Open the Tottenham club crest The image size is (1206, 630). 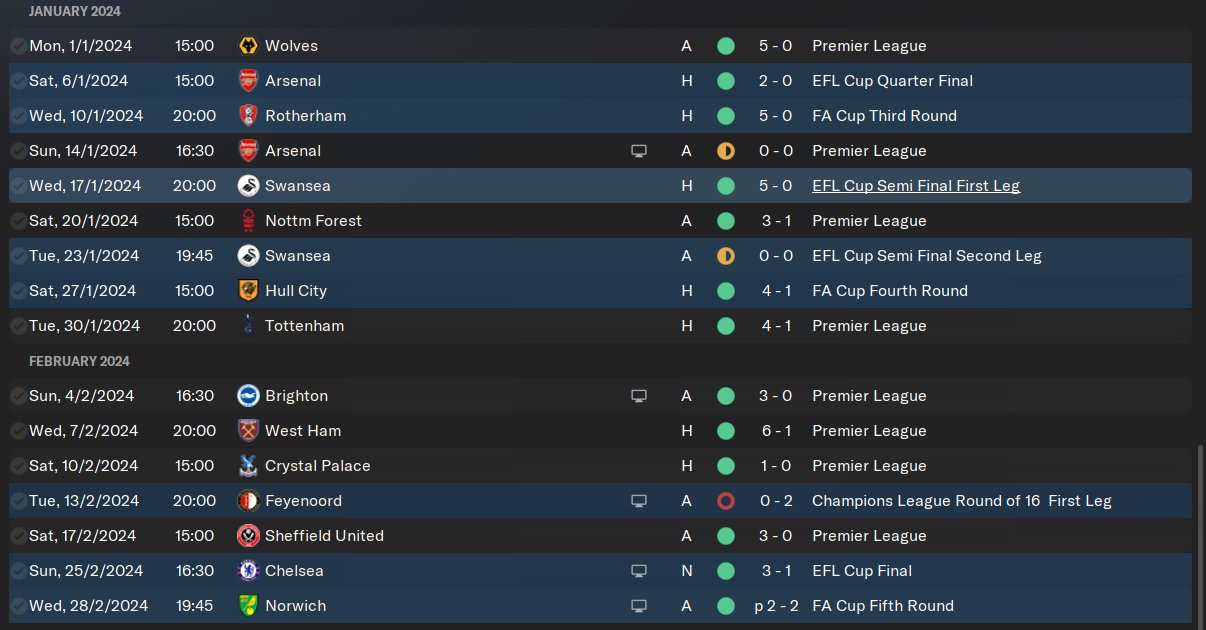point(248,326)
